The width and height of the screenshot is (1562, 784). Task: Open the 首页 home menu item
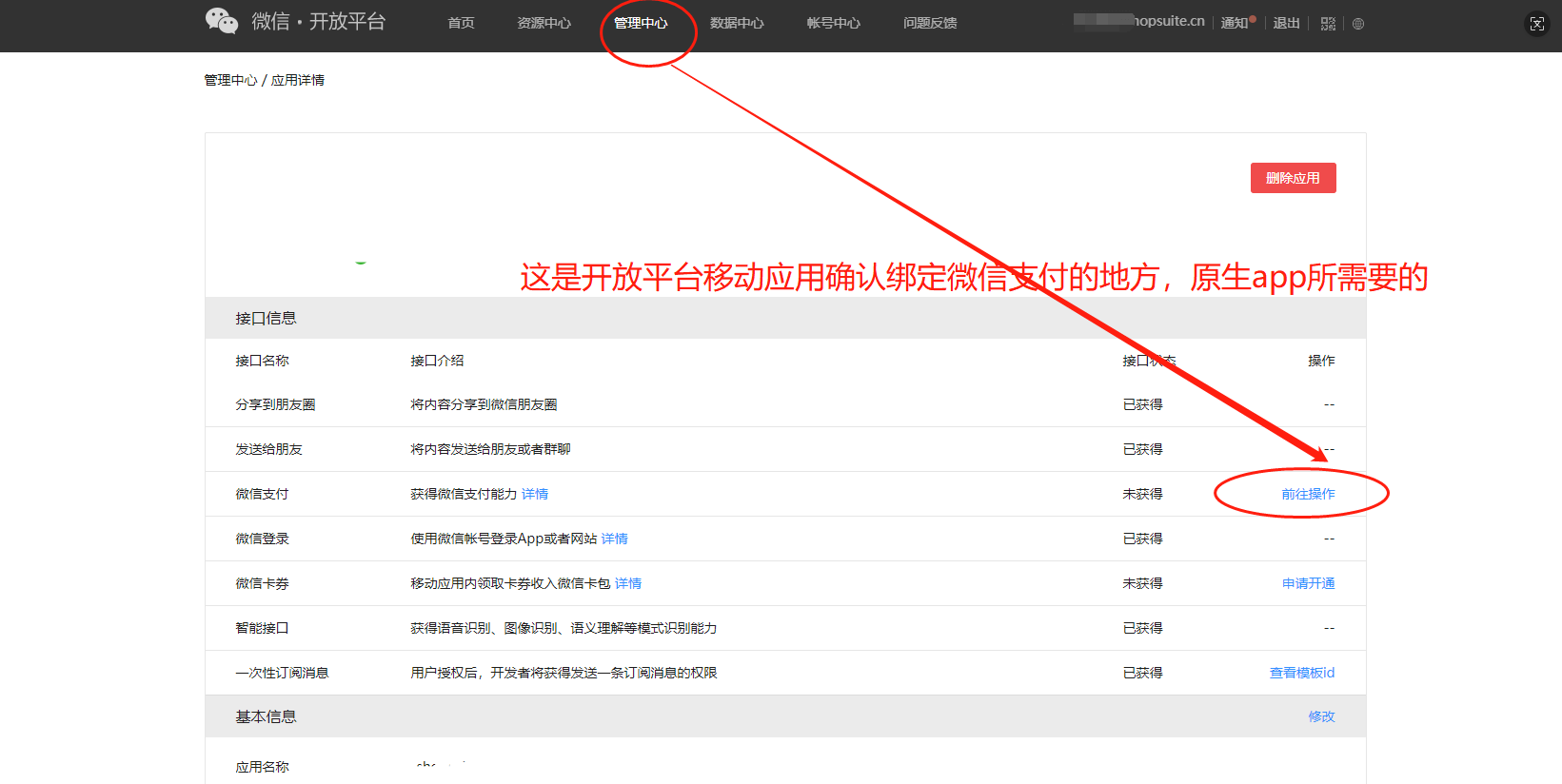tap(461, 23)
